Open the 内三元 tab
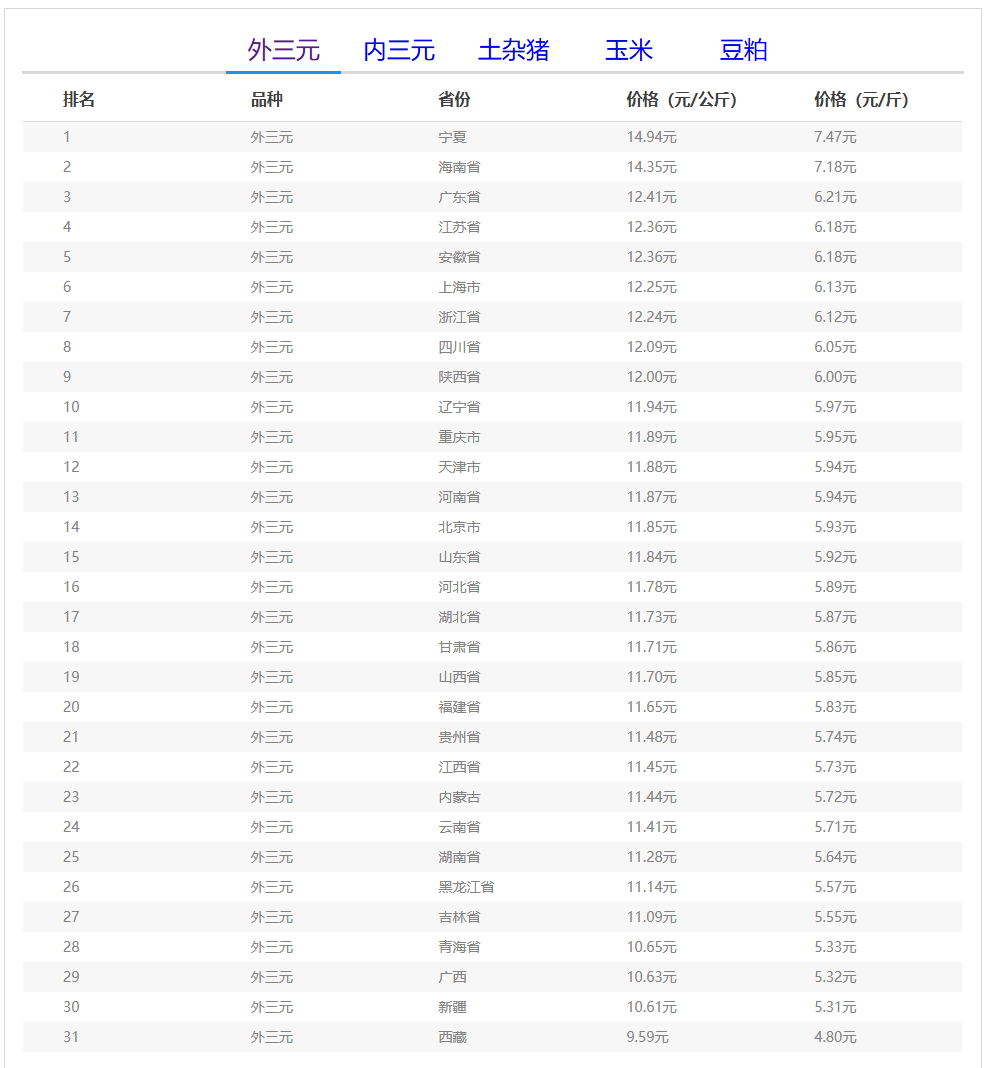 [x=399, y=50]
